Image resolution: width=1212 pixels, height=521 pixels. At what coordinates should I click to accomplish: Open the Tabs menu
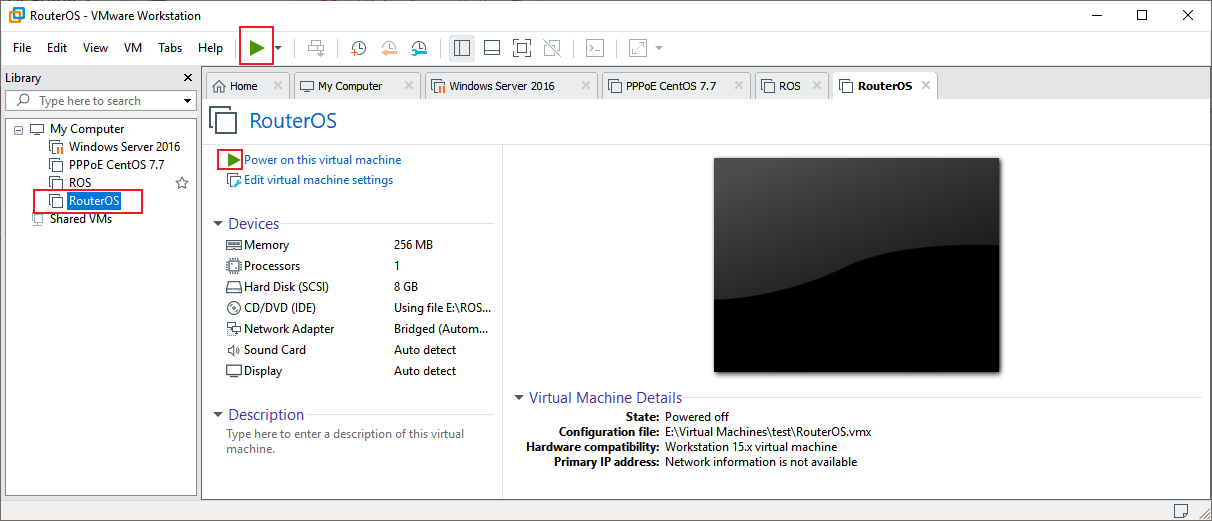[170, 48]
